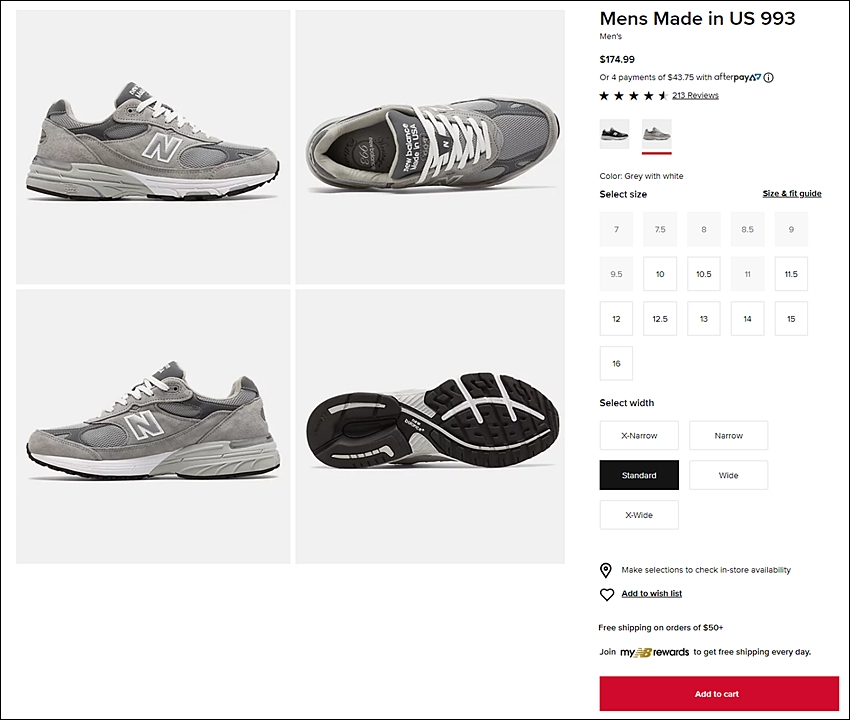Choose size 10
This screenshot has width=850, height=720.
tap(660, 274)
